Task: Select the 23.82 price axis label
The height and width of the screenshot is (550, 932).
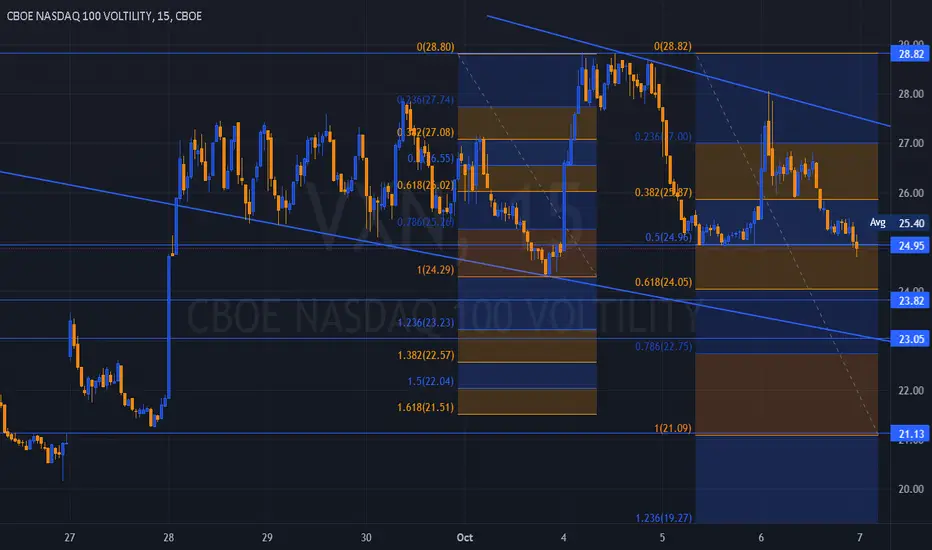Action: (911, 301)
